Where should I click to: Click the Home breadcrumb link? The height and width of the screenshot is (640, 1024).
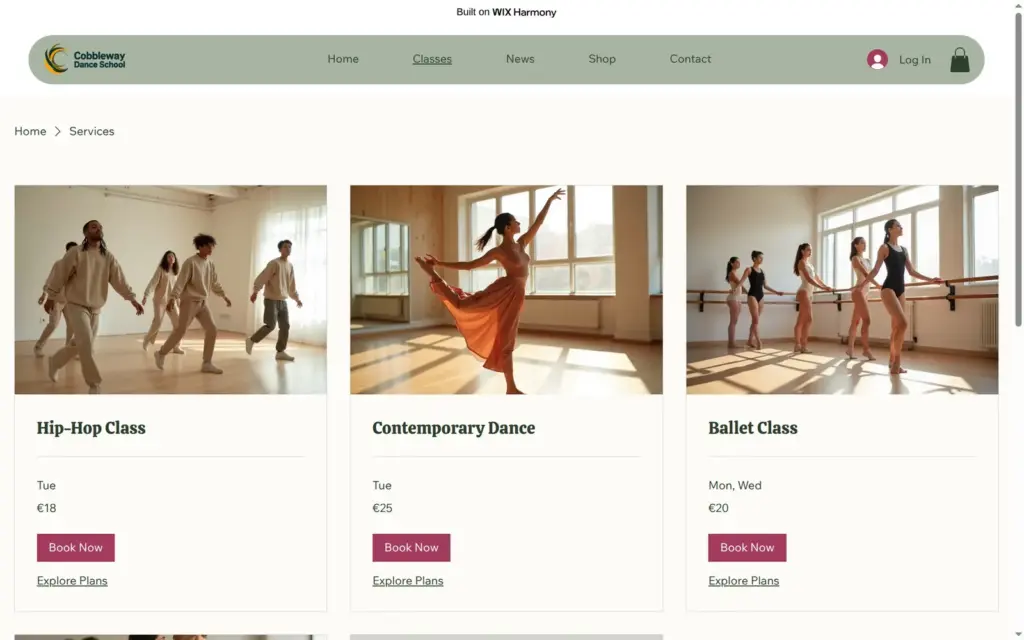(x=30, y=131)
